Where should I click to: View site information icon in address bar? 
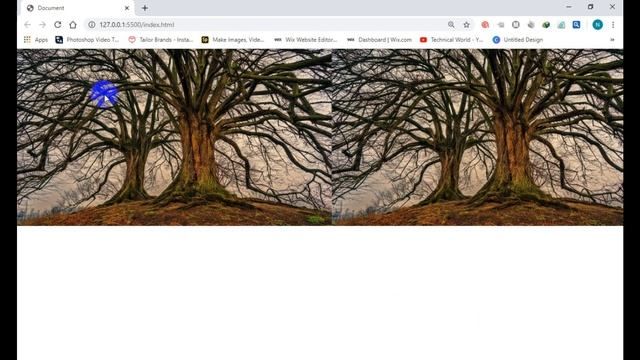coord(91,25)
